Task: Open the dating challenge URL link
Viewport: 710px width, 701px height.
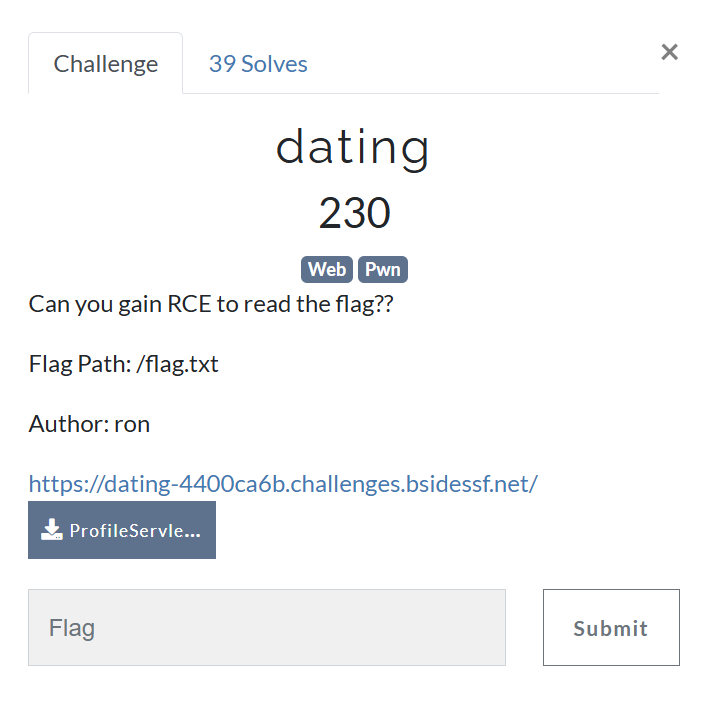Action: tap(283, 484)
